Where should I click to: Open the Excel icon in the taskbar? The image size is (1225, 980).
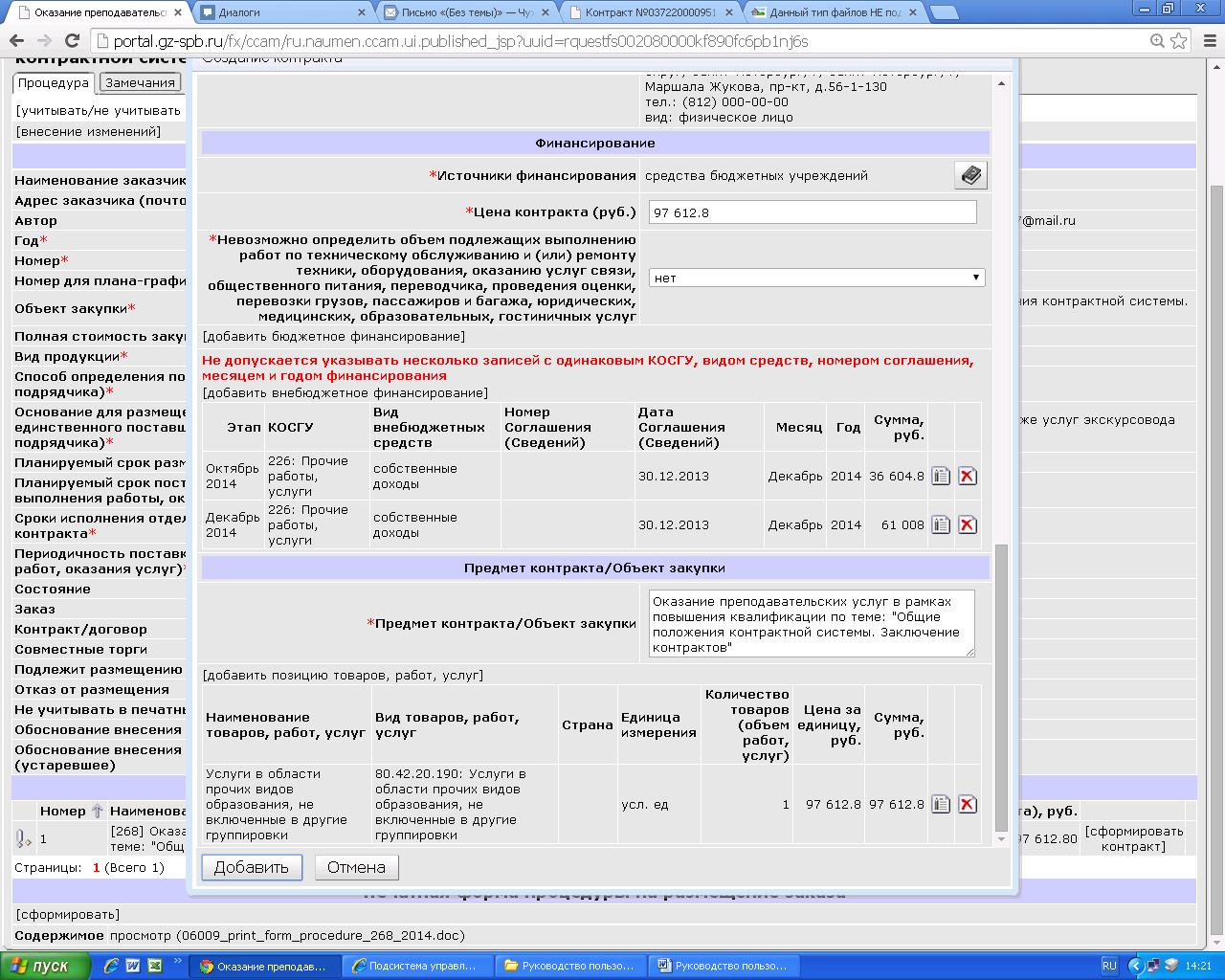pos(153,966)
